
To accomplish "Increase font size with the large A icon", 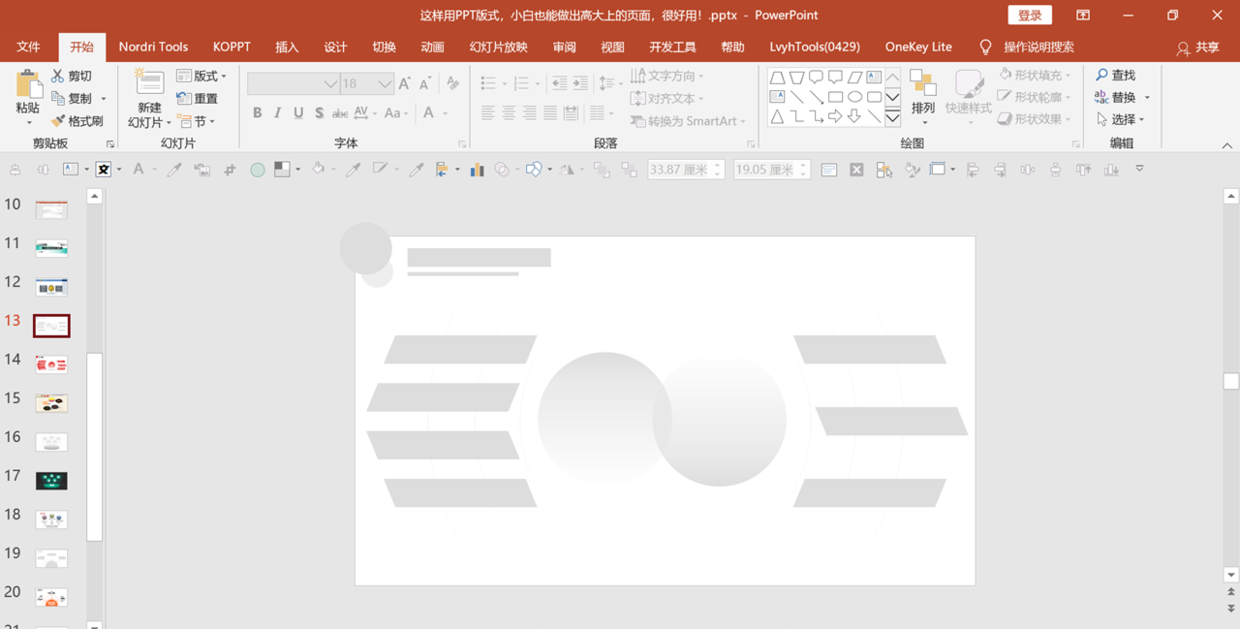I will tap(404, 84).
